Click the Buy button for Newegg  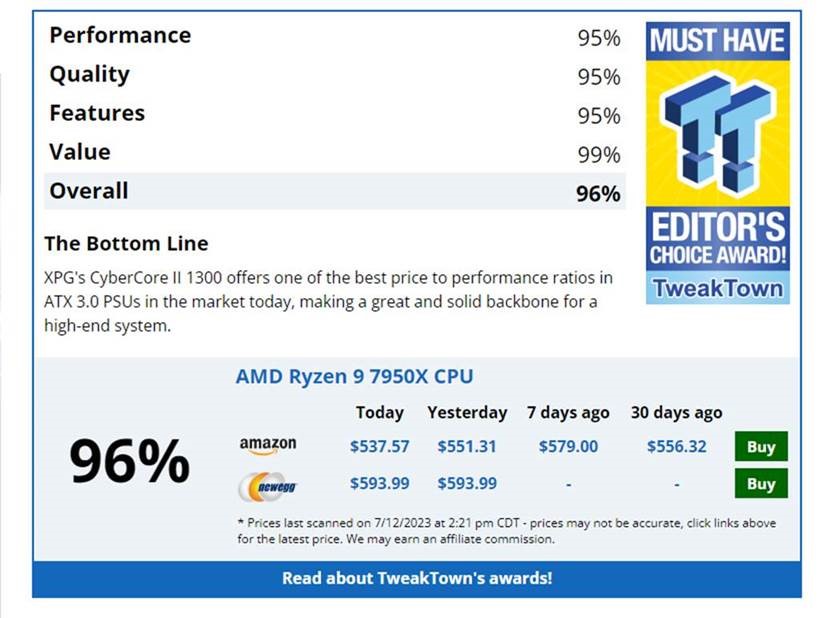761,483
